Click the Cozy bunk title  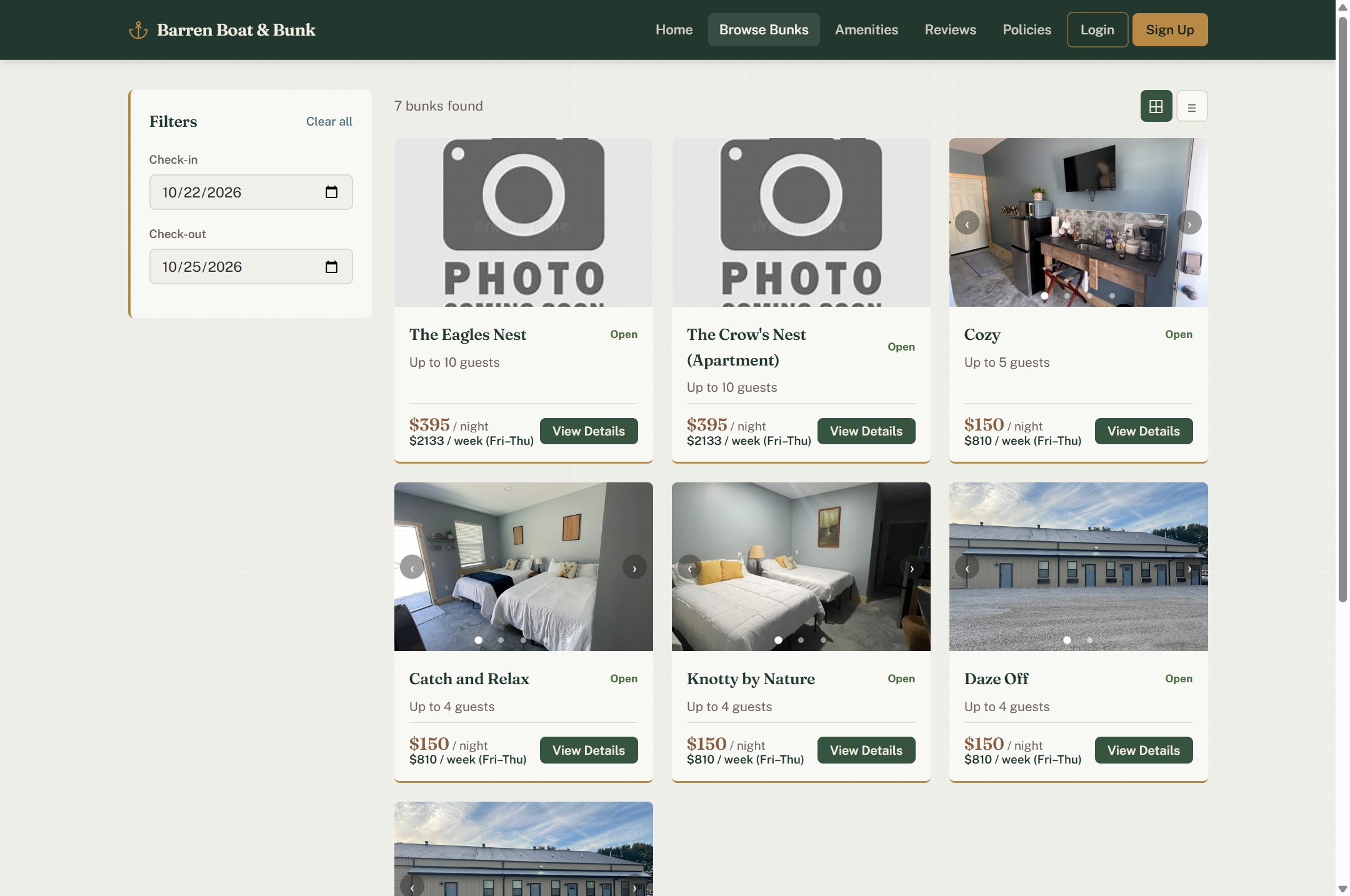tap(982, 335)
